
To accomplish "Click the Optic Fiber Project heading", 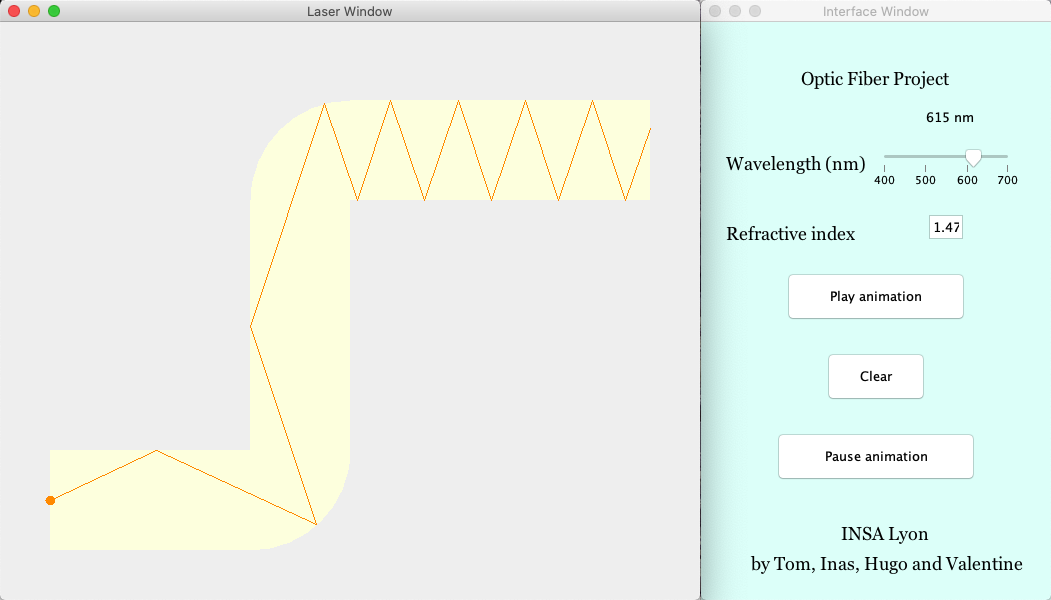I will coord(875,79).
